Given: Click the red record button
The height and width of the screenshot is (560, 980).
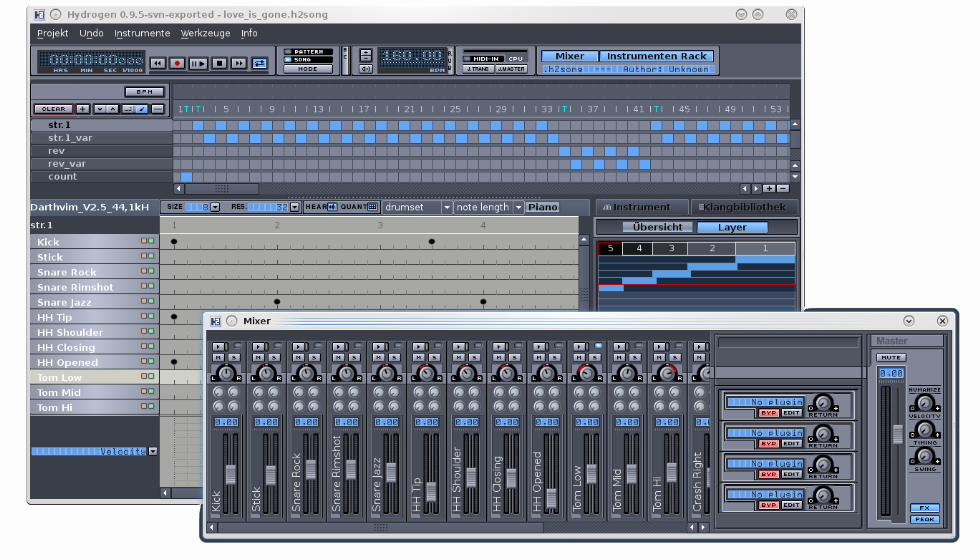Looking at the screenshot, I should [x=177, y=63].
